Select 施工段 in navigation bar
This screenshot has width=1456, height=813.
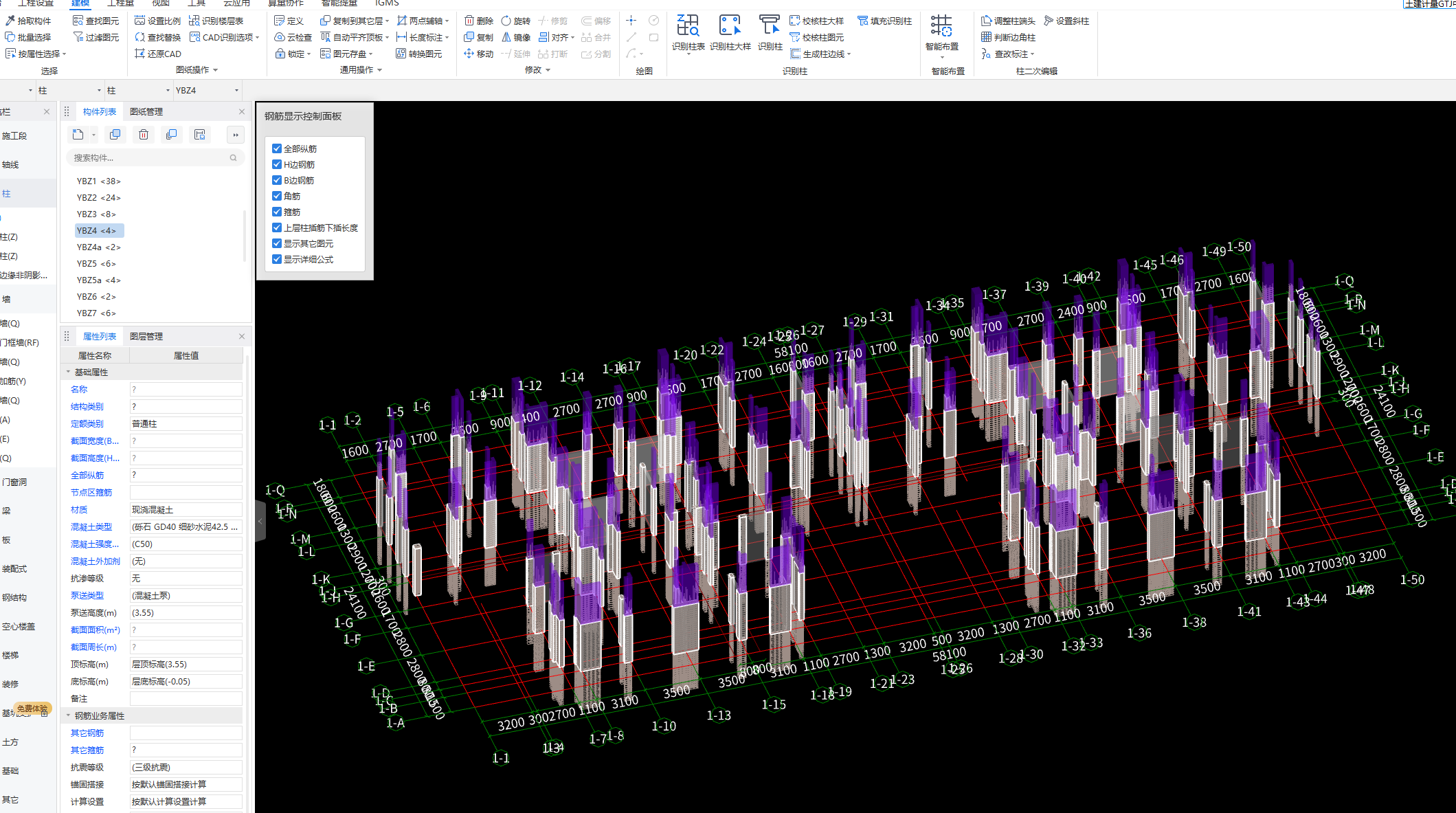pyautogui.click(x=14, y=136)
